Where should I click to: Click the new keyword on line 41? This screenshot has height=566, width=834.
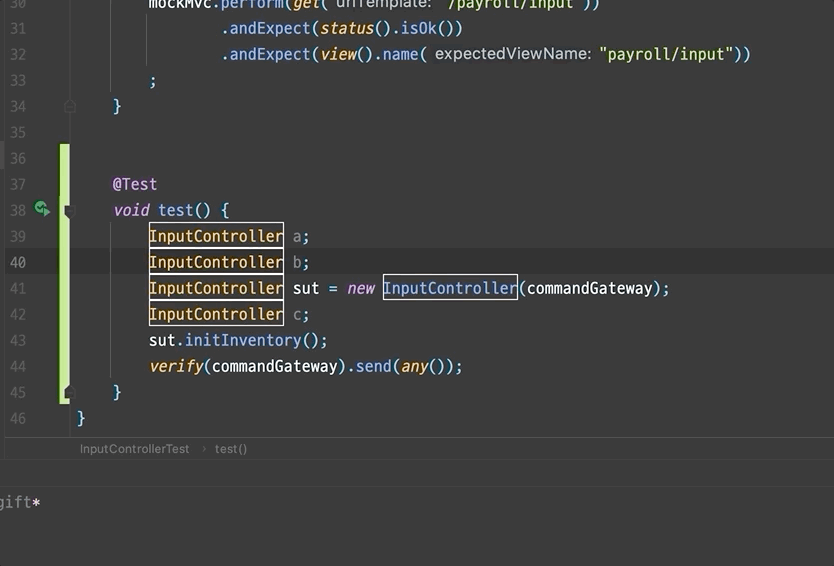click(361, 288)
